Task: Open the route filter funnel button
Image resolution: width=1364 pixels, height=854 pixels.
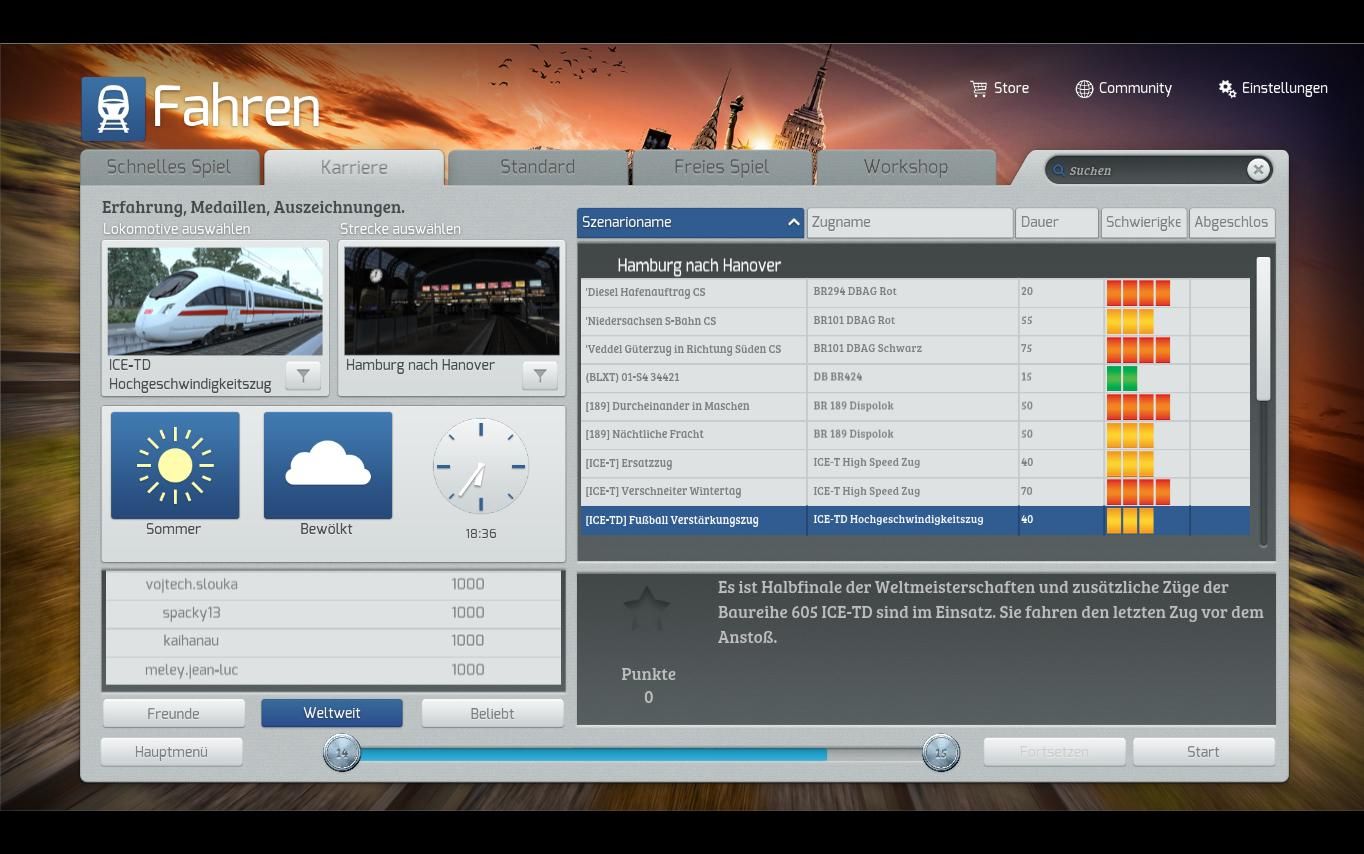Action: 540,376
